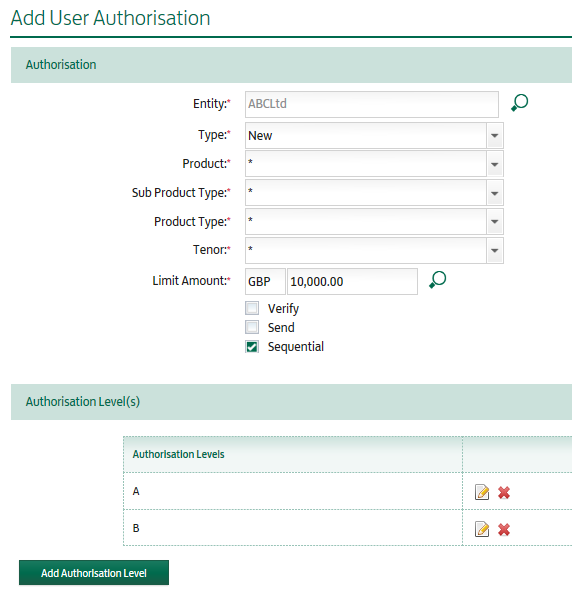Click the Verify label text

click(x=283, y=309)
